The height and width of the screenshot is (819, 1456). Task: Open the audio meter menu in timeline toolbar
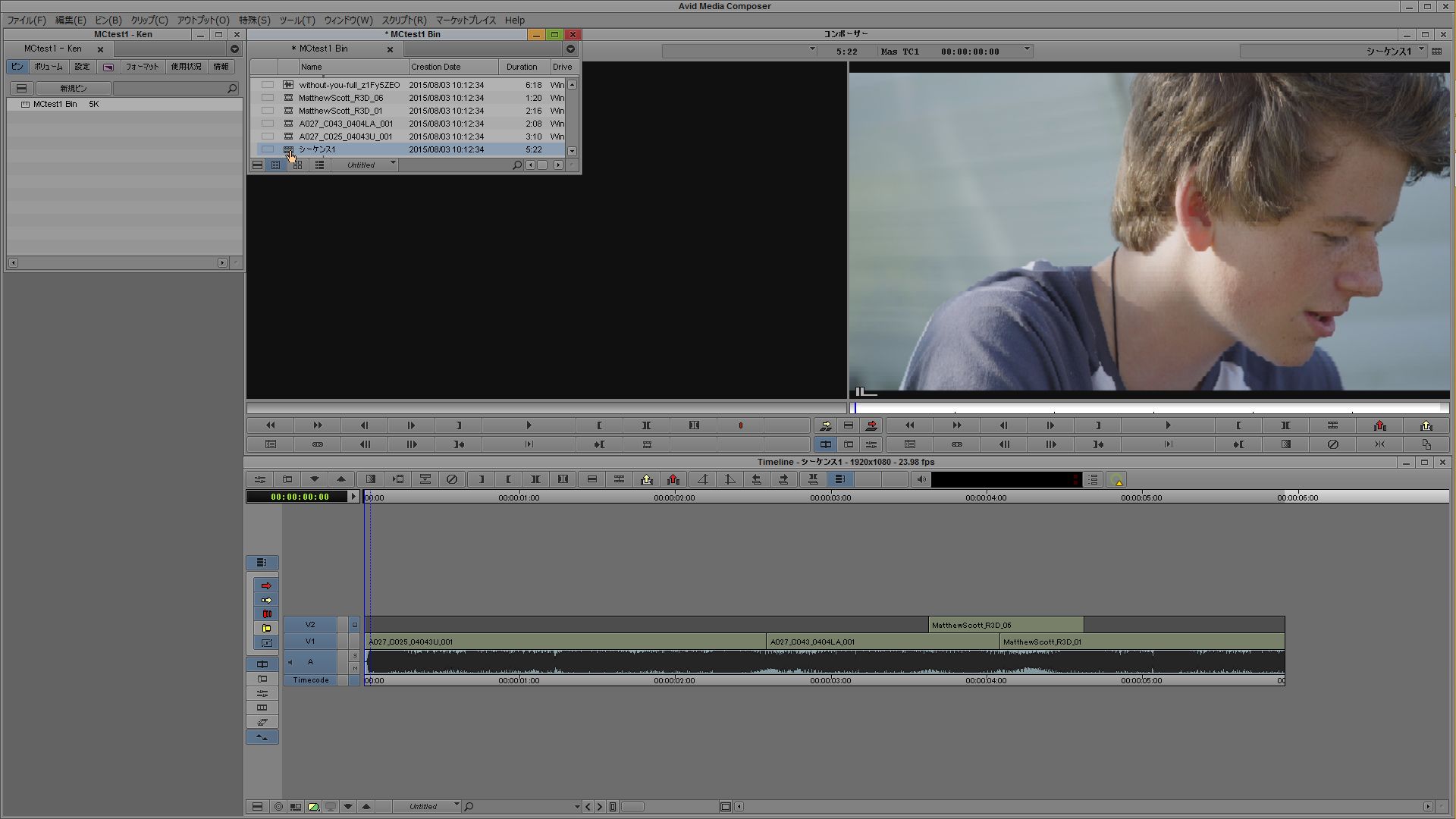point(1093,479)
